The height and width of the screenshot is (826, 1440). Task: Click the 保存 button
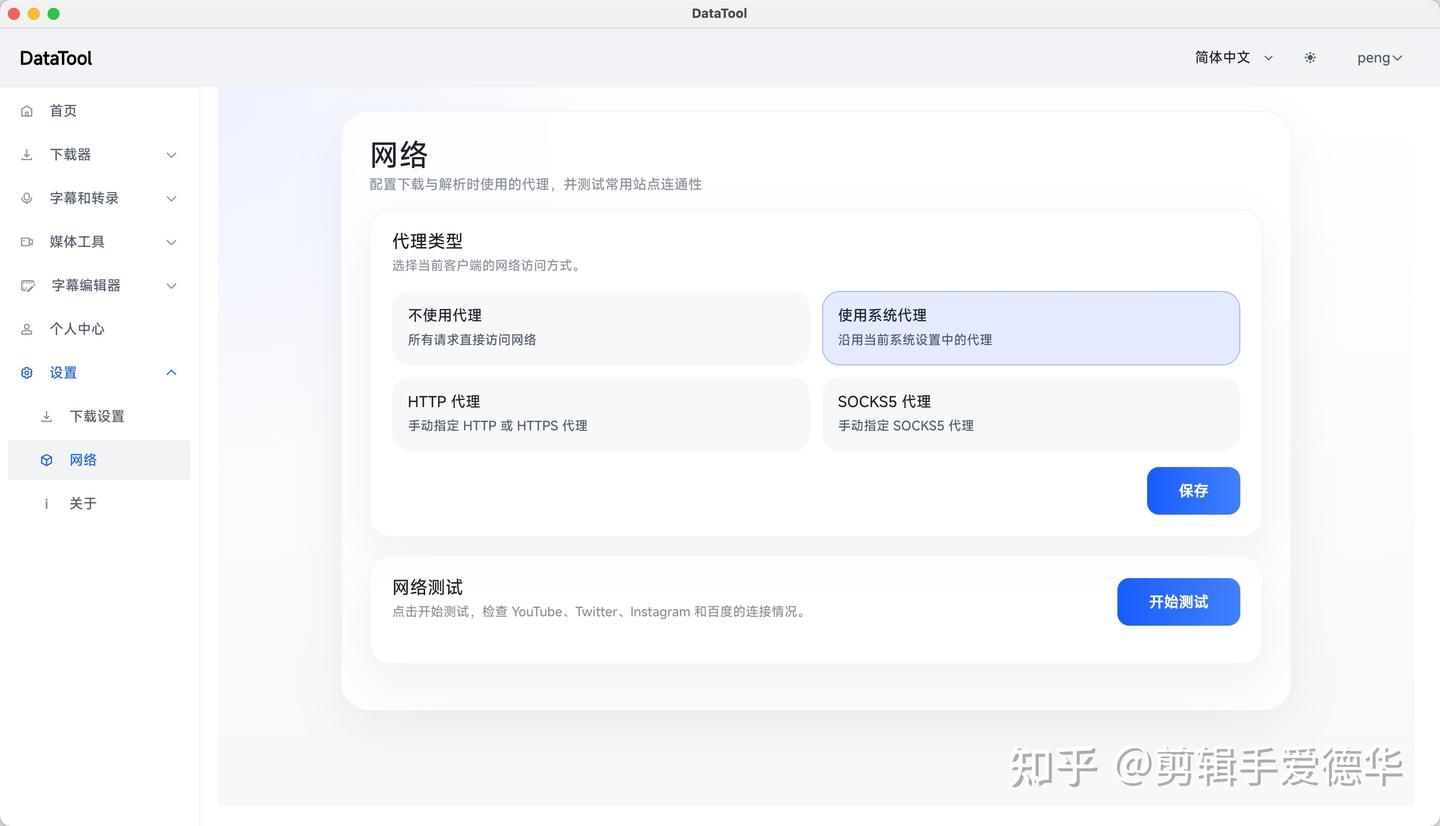pos(1193,491)
